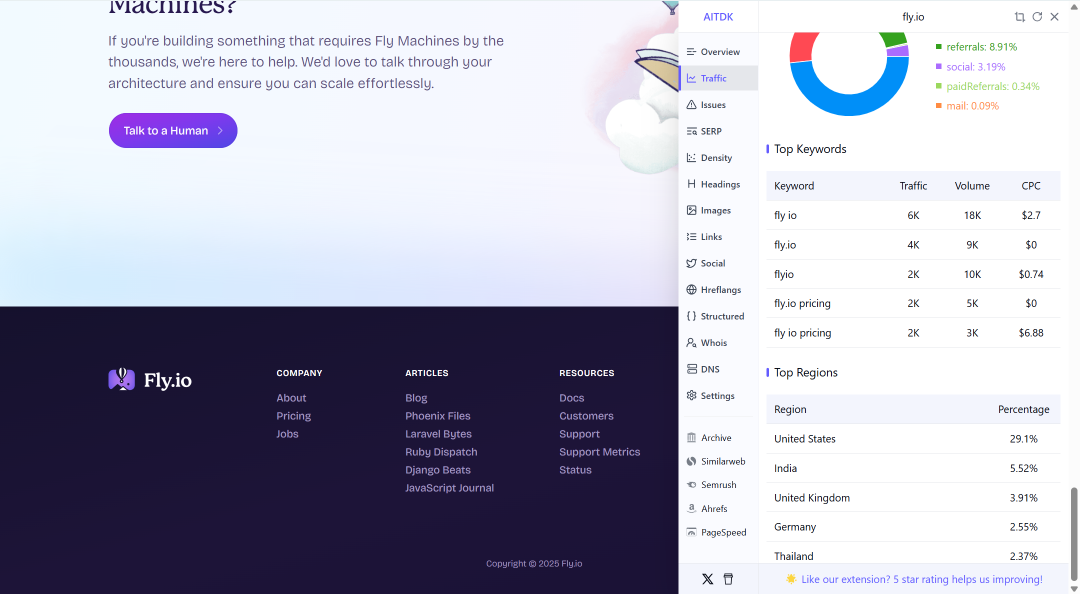Click the Settings gear icon

[x=692, y=396]
